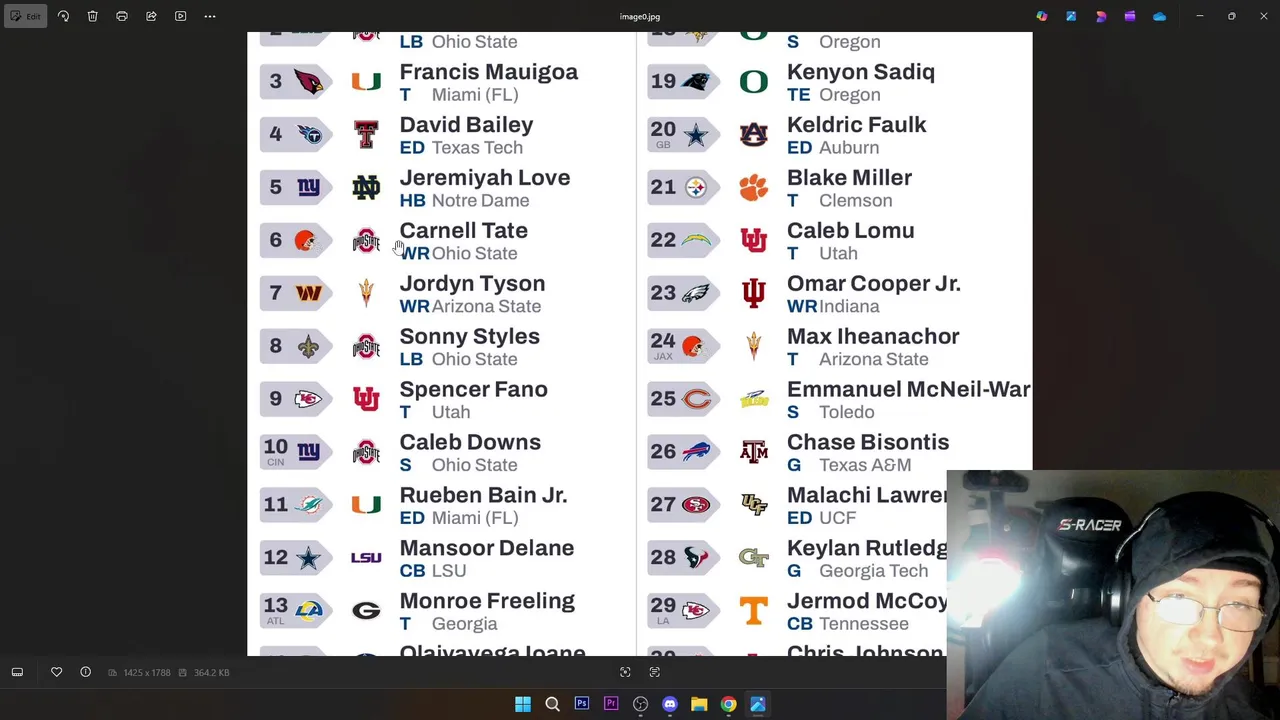The height and width of the screenshot is (720, 1280).
Task: Click the "Texas A&M" school label
Action: pos(865,465)
